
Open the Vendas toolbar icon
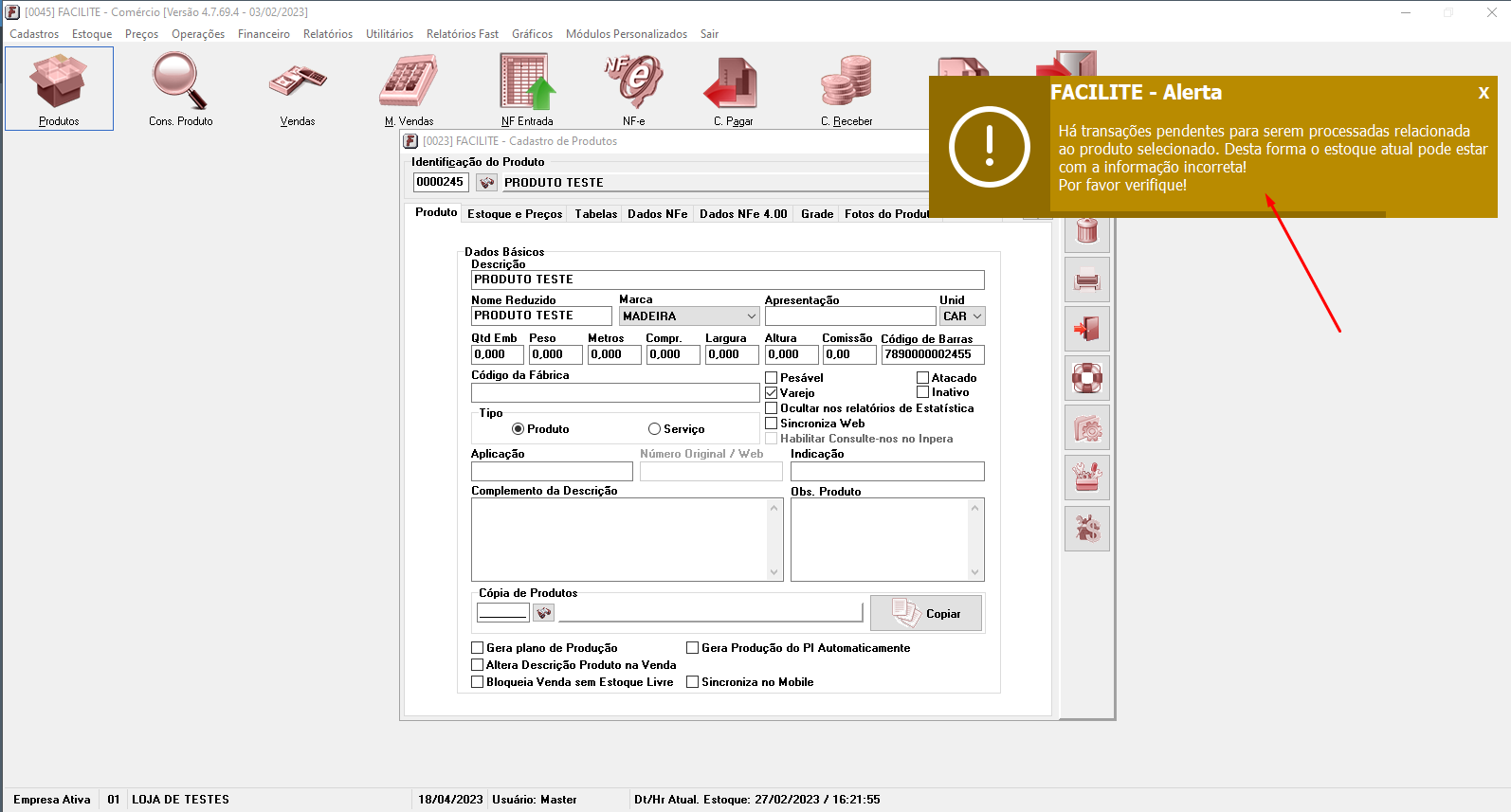[298, 88]
